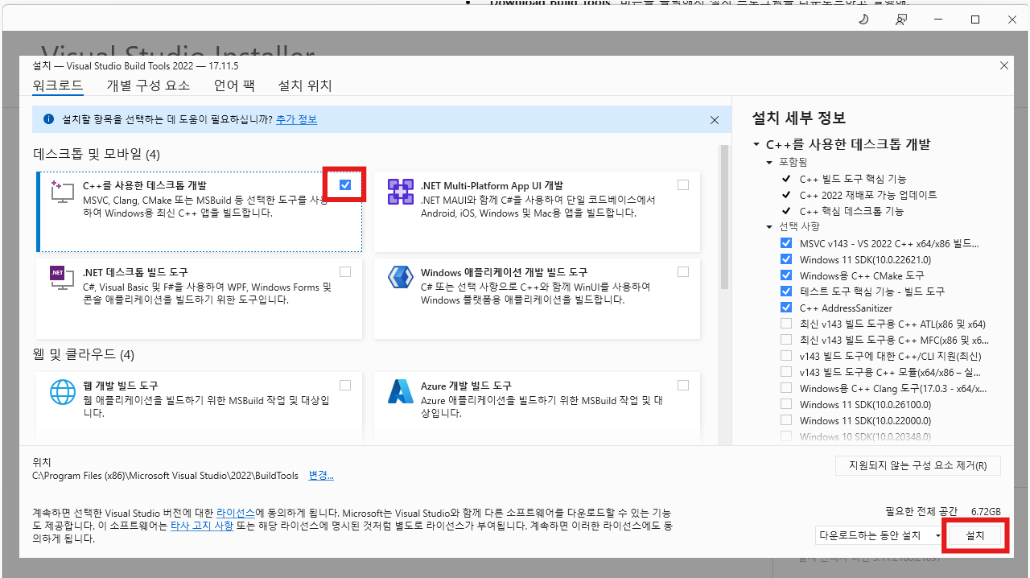
Task: Uncheck Windows용 C++ CMake 도구 option
Action: pos(786,275)
